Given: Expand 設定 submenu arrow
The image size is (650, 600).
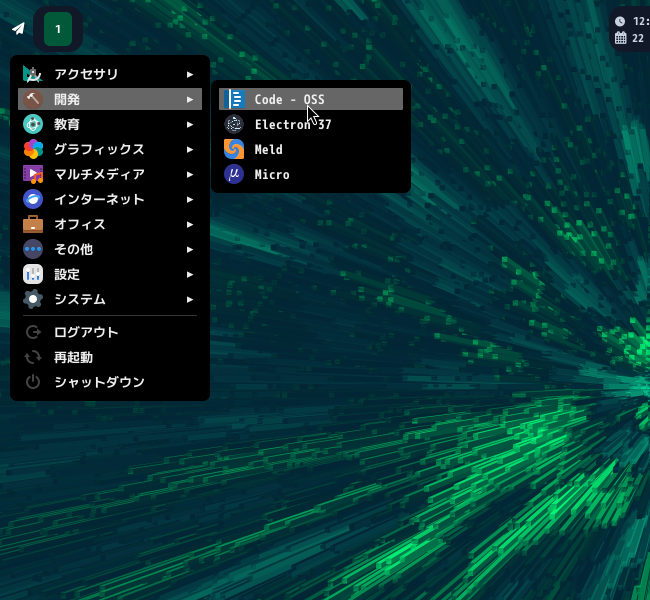Looking at the screenshot, I should coord(190,274).
